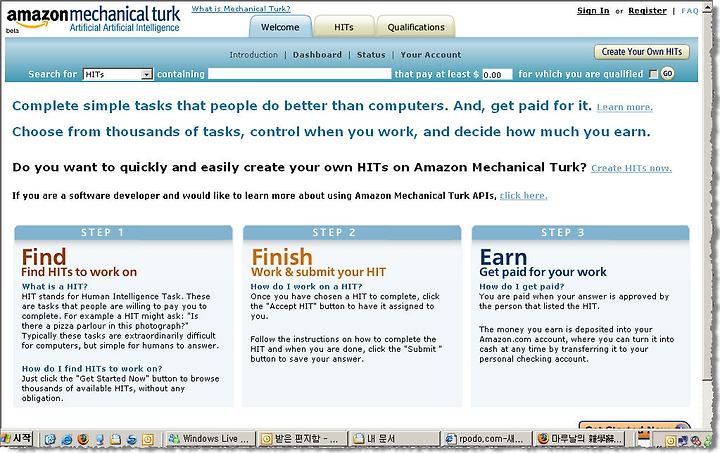The width and height of the screenshot is (720, 453).
Task: Click the blue swirl icon in quick launch
Action: click(132, 440)
